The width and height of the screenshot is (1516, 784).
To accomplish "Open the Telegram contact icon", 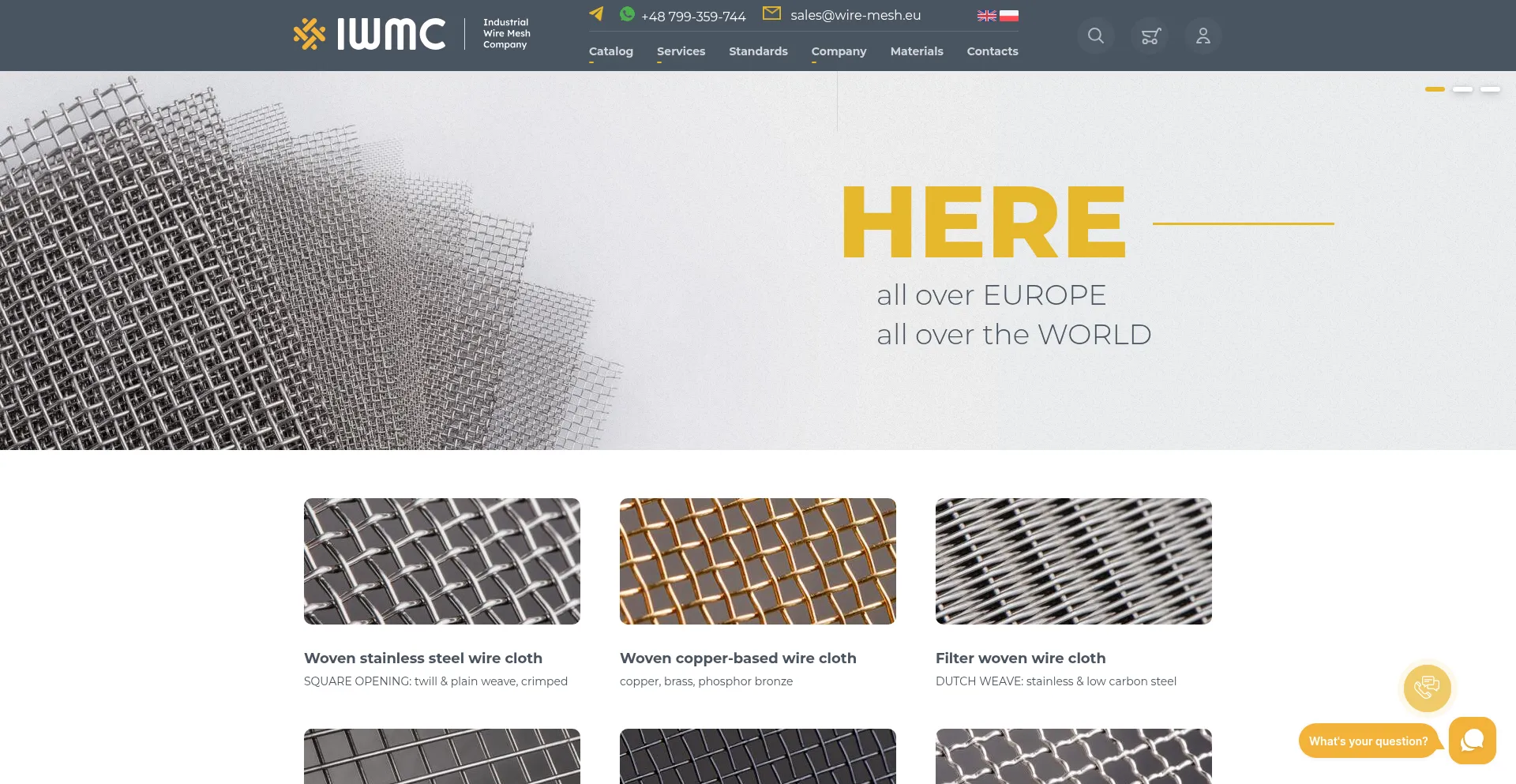I will point(596,14).
